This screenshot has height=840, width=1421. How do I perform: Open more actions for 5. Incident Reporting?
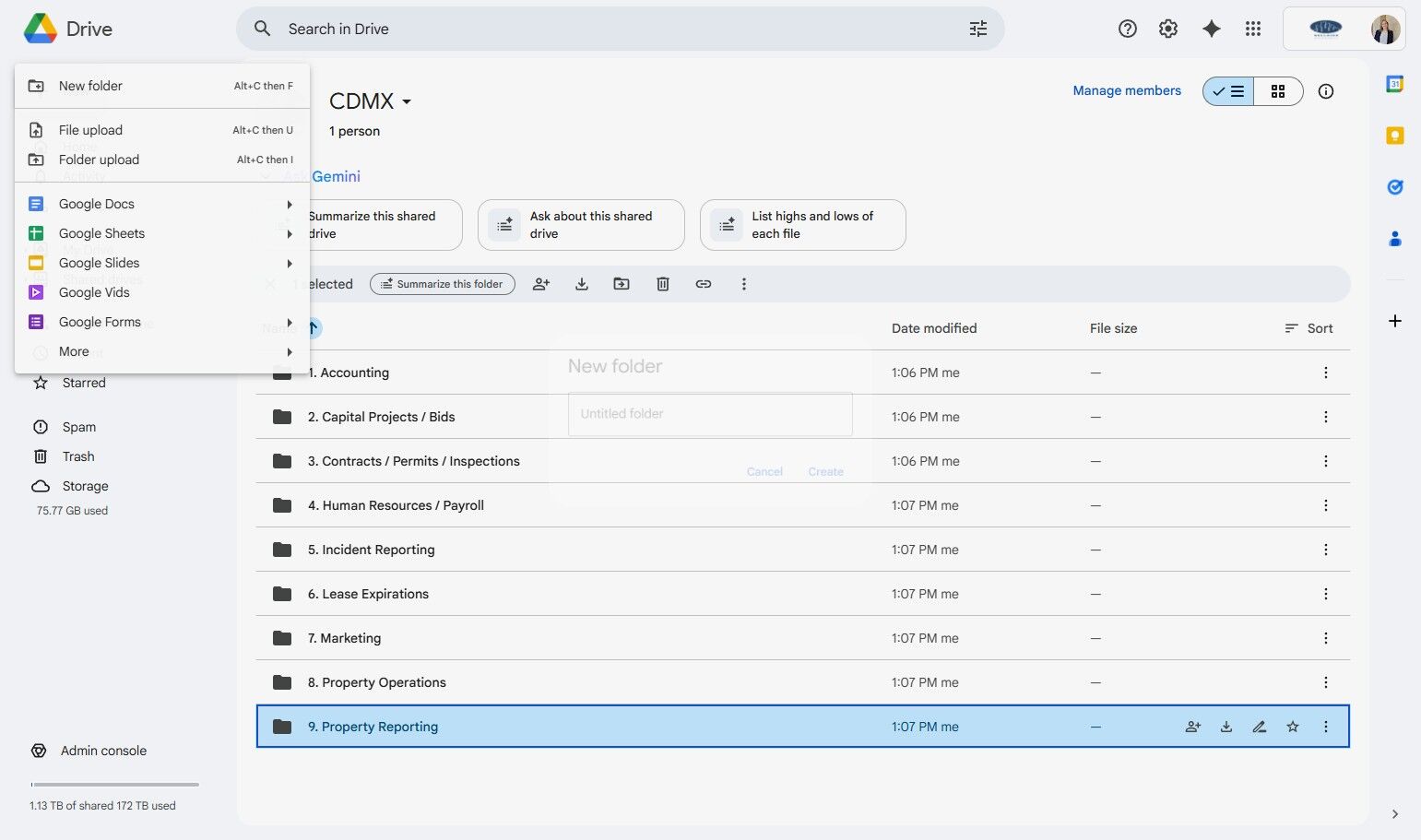[x=1326, y=550]
